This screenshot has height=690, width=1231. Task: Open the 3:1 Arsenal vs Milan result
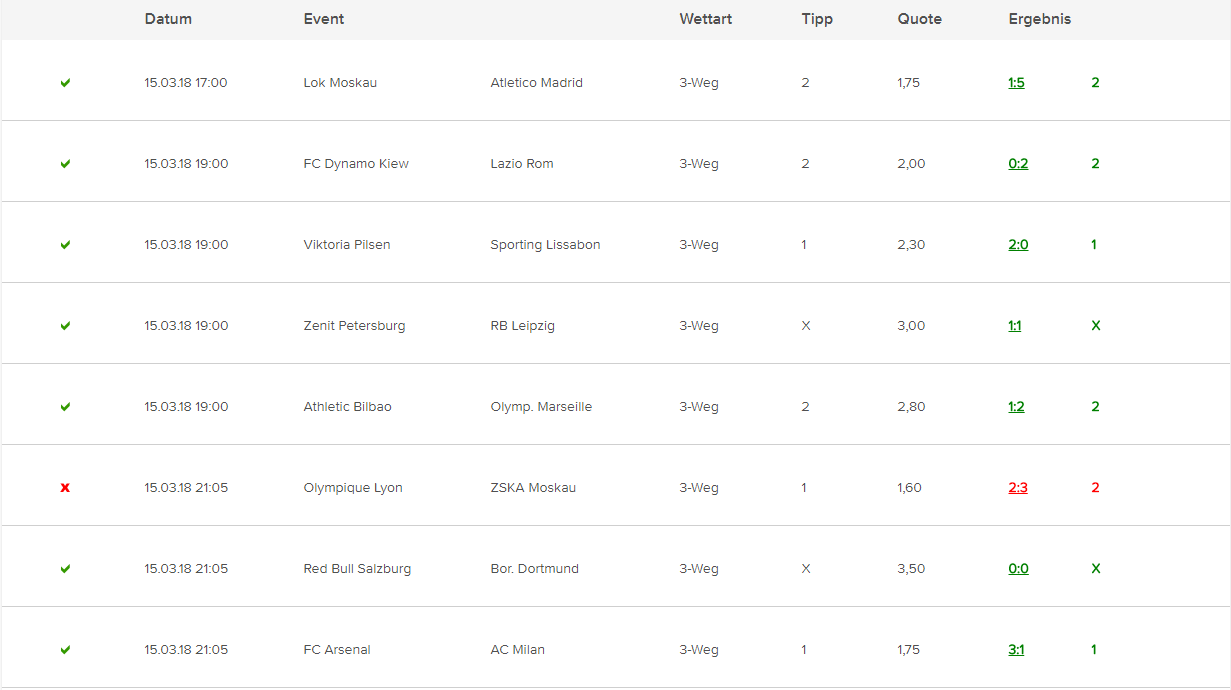1016,650
